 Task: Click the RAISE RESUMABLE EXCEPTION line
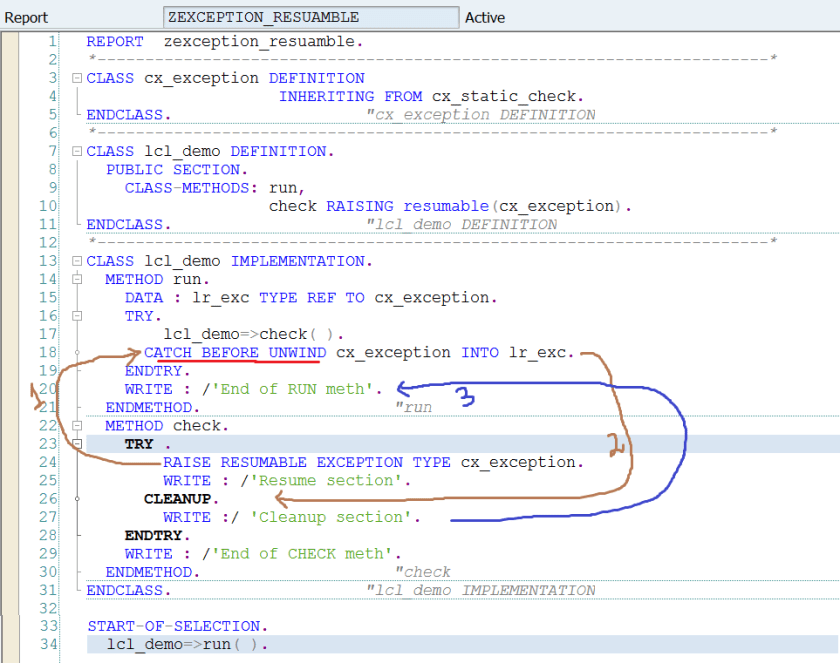pos(372,462)
